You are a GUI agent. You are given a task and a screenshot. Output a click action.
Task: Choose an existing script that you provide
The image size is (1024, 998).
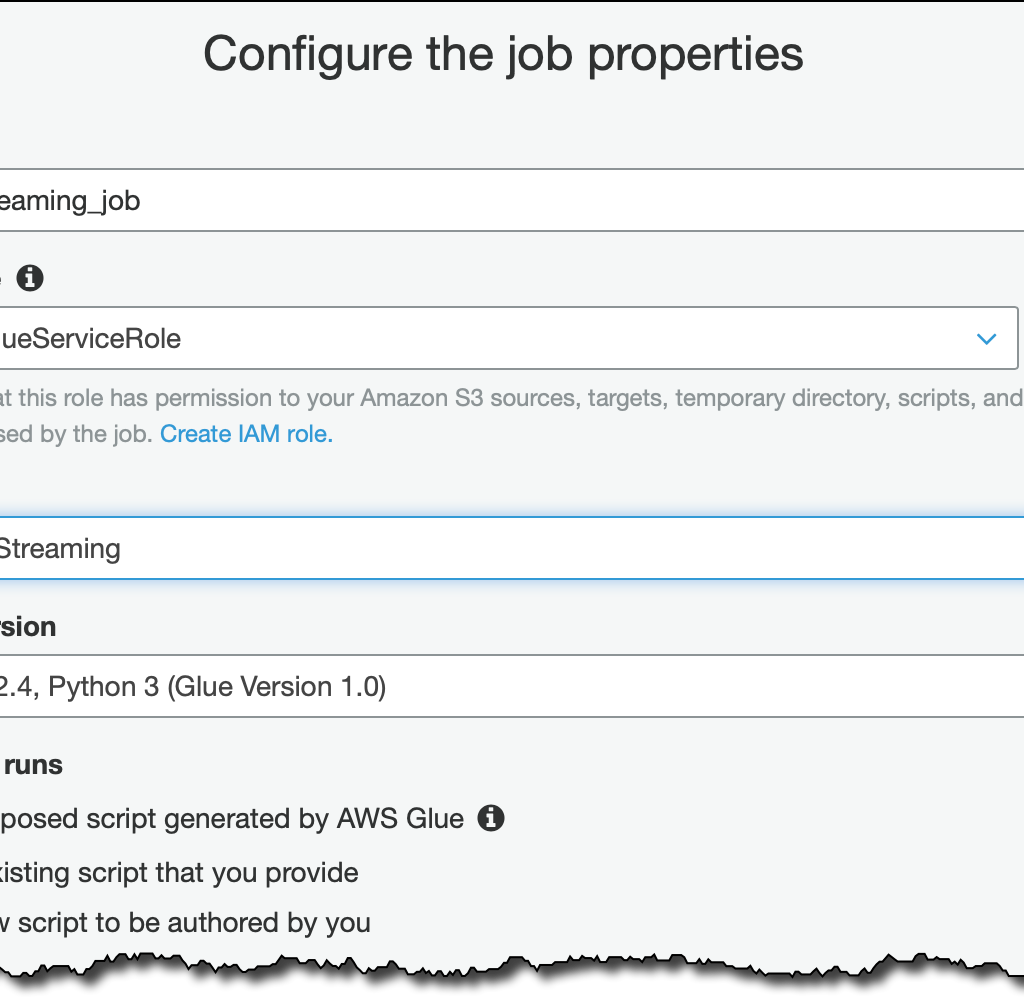pyautogui.click(x=180, y=872)
